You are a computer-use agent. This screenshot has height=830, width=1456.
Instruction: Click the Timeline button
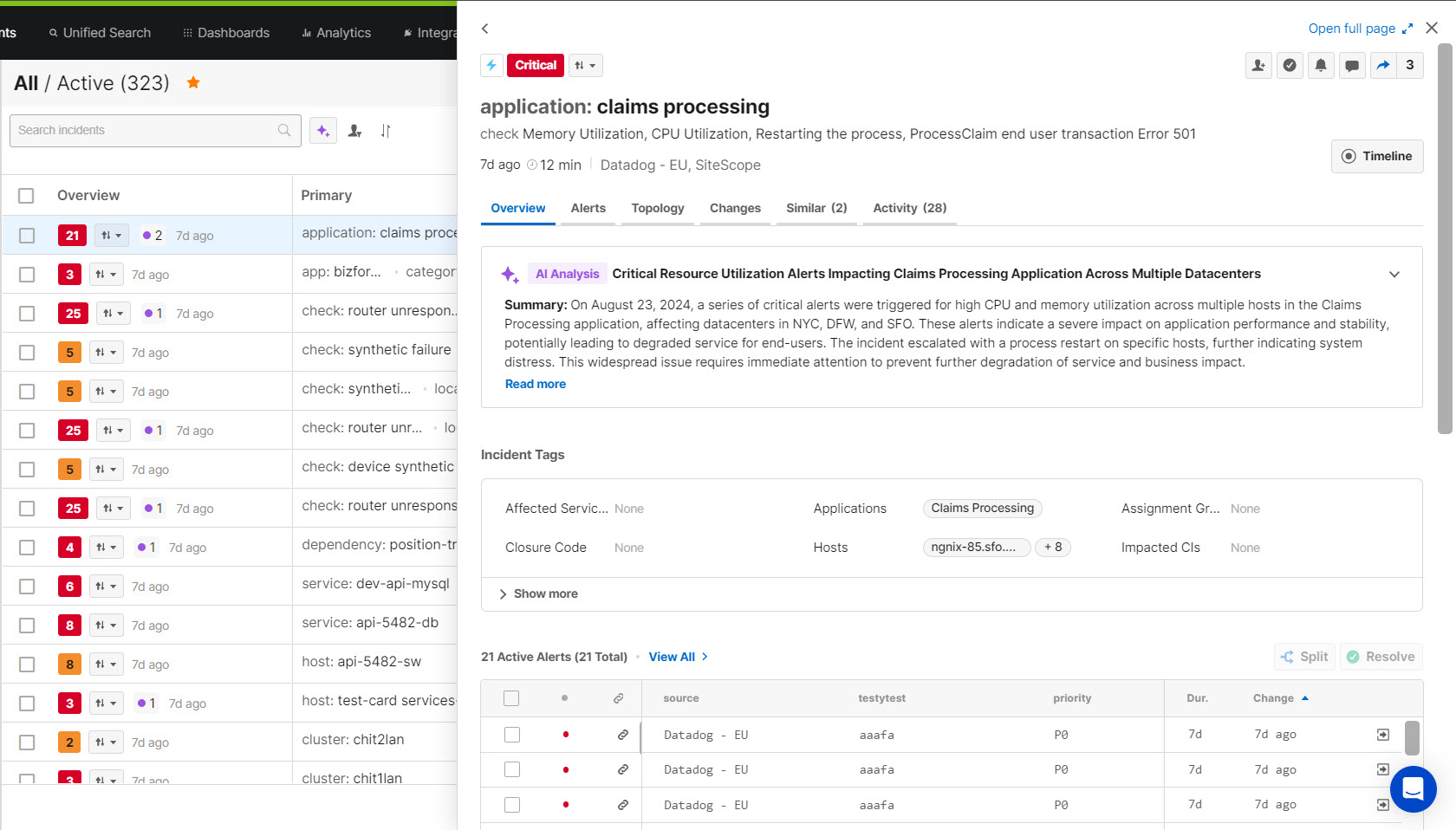click(x=1376, y=156)
